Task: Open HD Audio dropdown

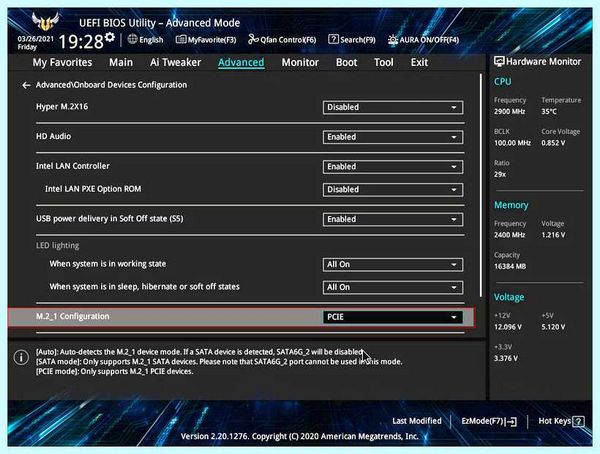Action: pyautogui.click(x=393, y=137)
